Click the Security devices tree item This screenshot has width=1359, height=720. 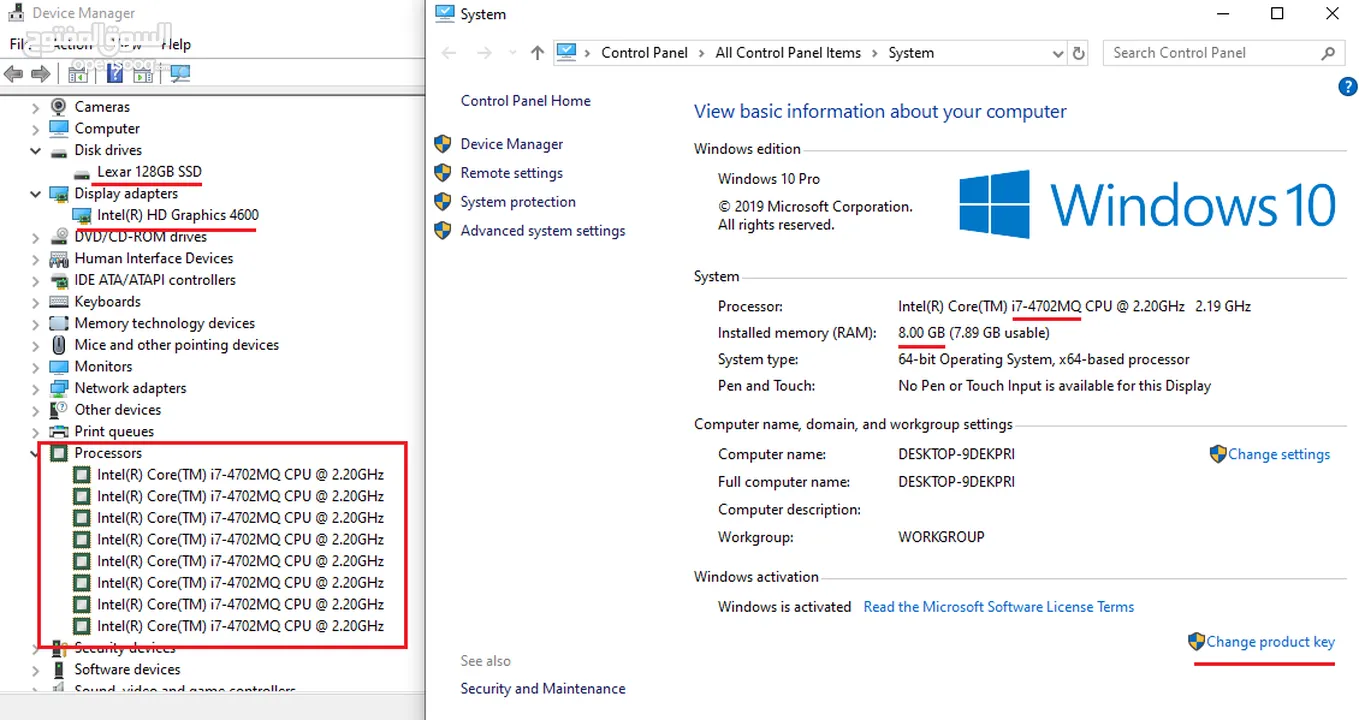tap(125, 648)
